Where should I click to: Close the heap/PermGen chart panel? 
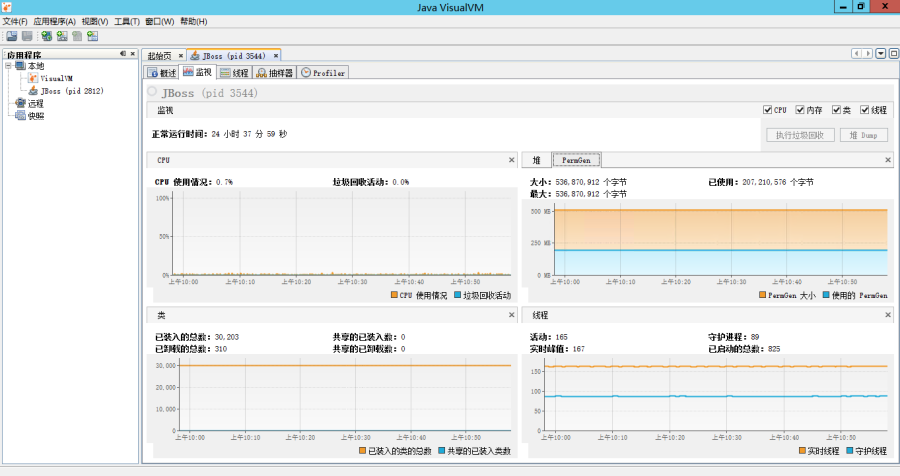(x=888, y=160)
